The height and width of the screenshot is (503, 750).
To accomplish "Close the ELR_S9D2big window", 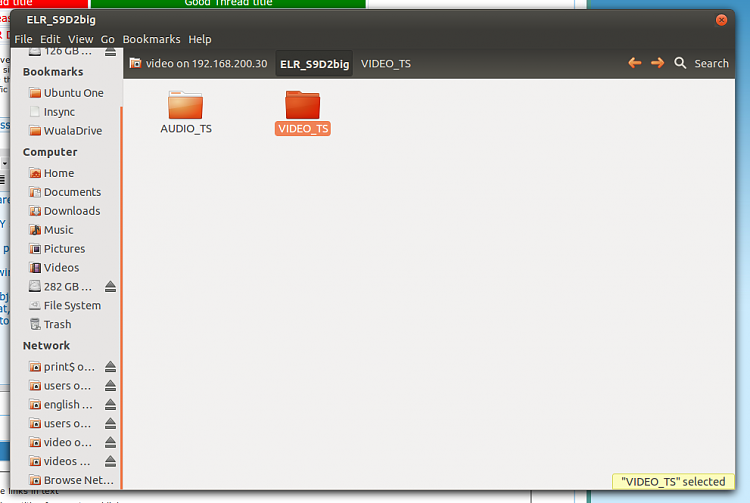I will (722, 20).
